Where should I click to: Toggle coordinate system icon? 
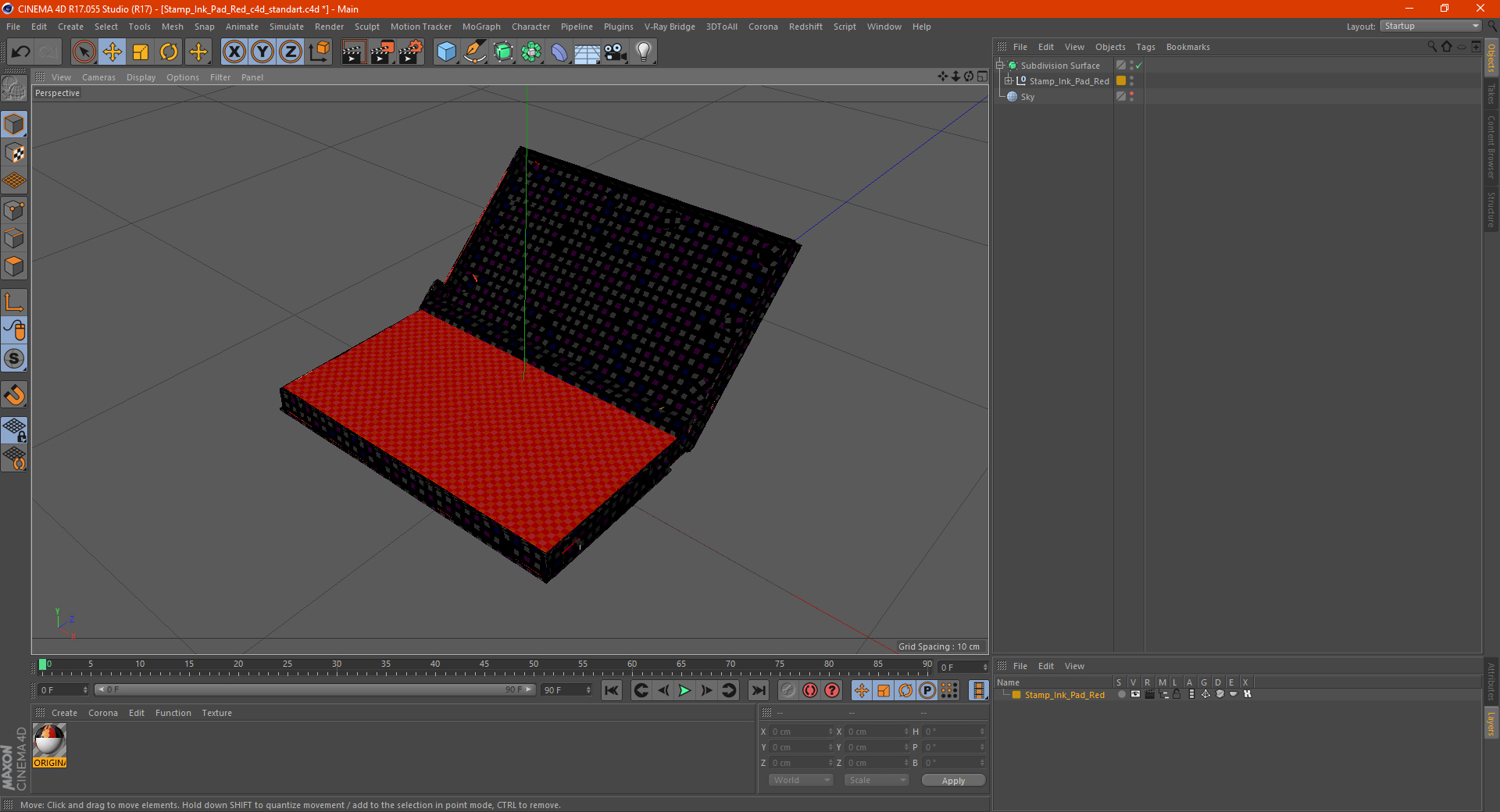[x=320, y=52]
